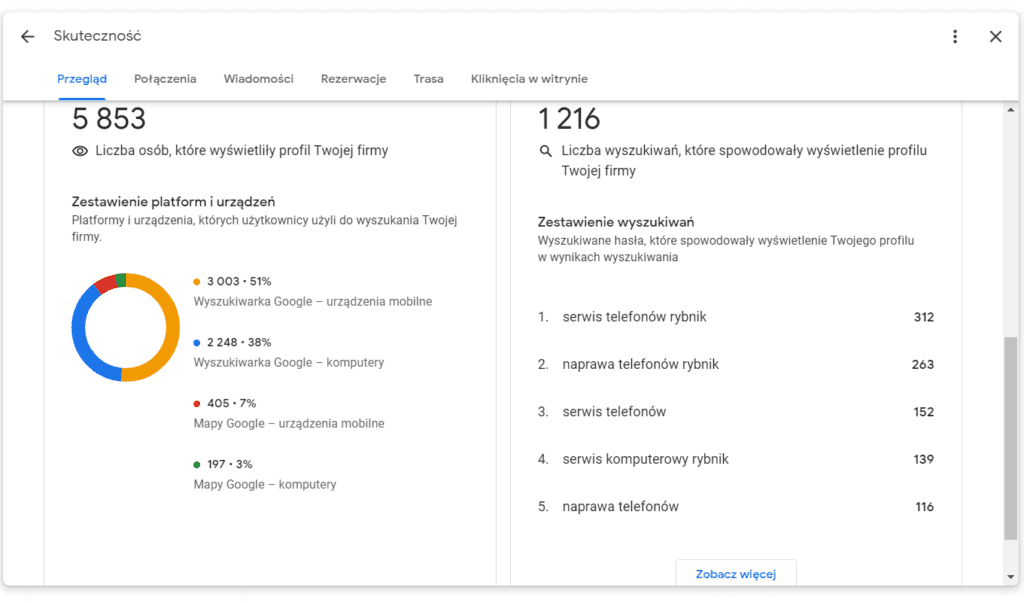Click the '3 003 · 51%' value

239,282
